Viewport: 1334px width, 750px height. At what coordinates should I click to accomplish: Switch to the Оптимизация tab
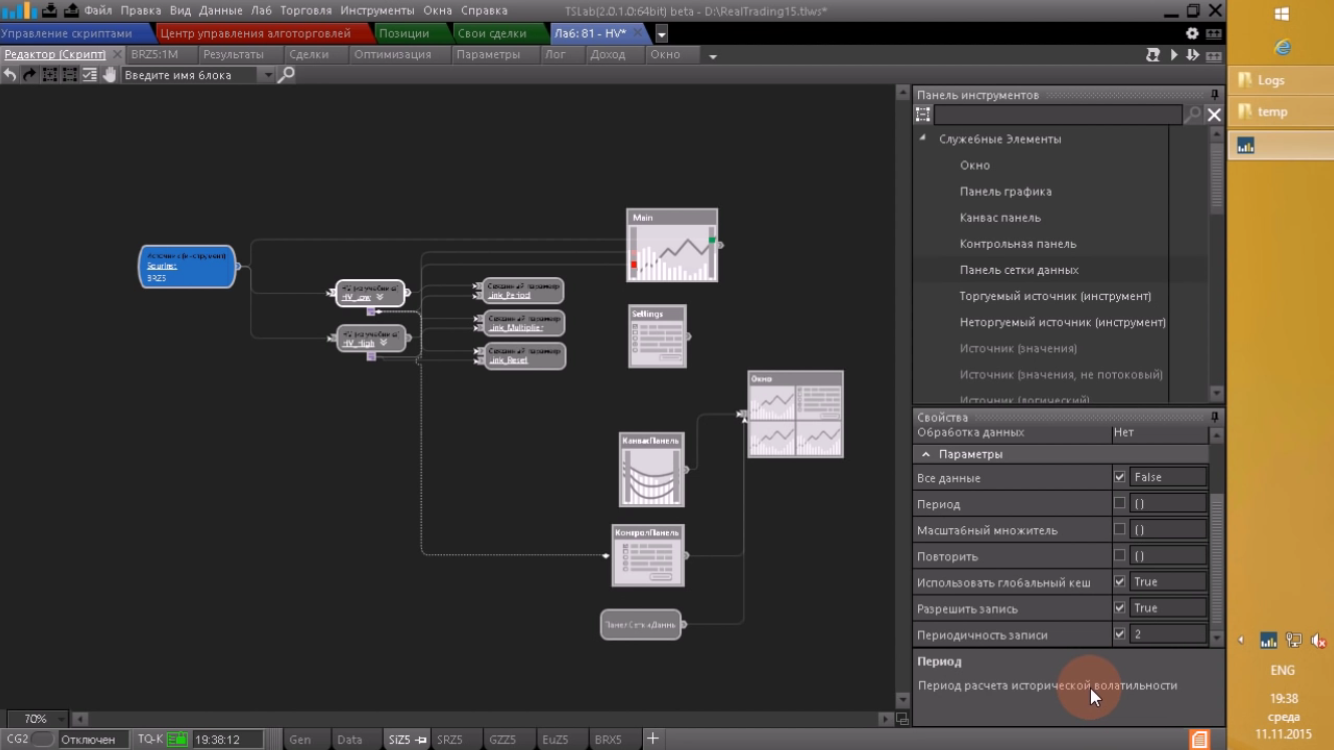point(392,55)
